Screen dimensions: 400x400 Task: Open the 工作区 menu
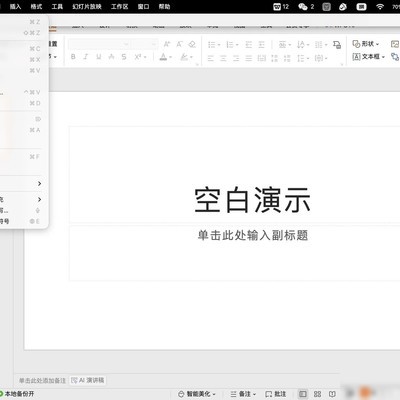tap(119, 6)
